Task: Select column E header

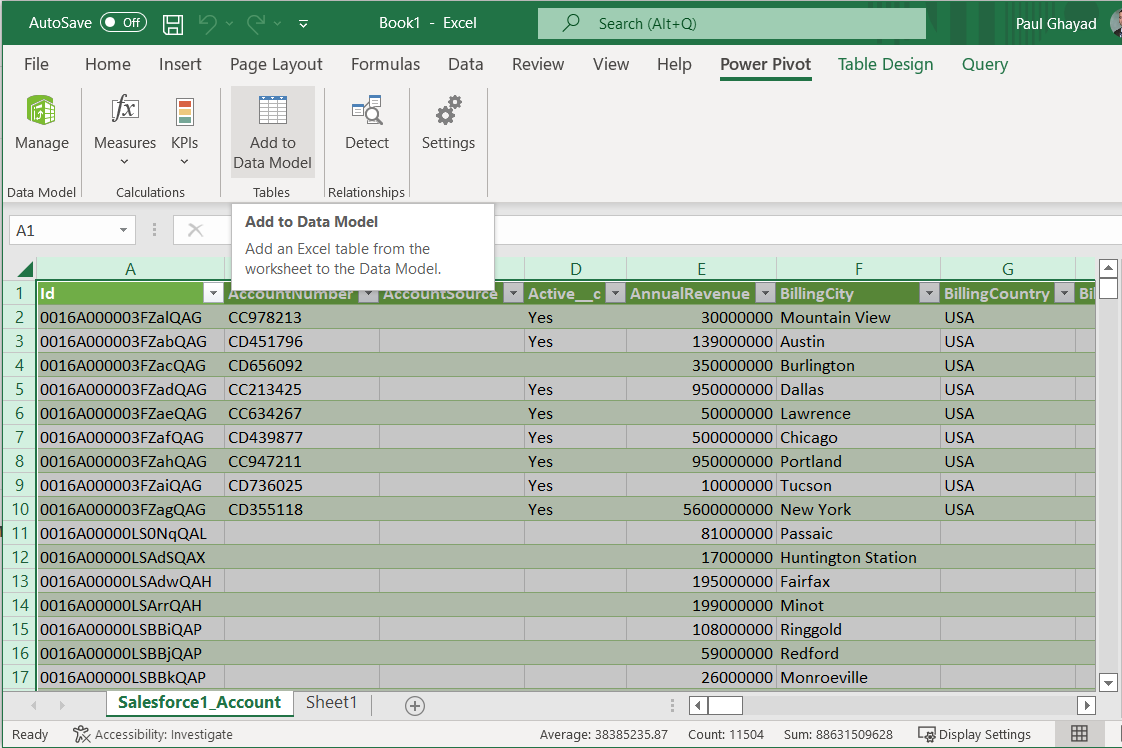Action: (x=701, y=269)
